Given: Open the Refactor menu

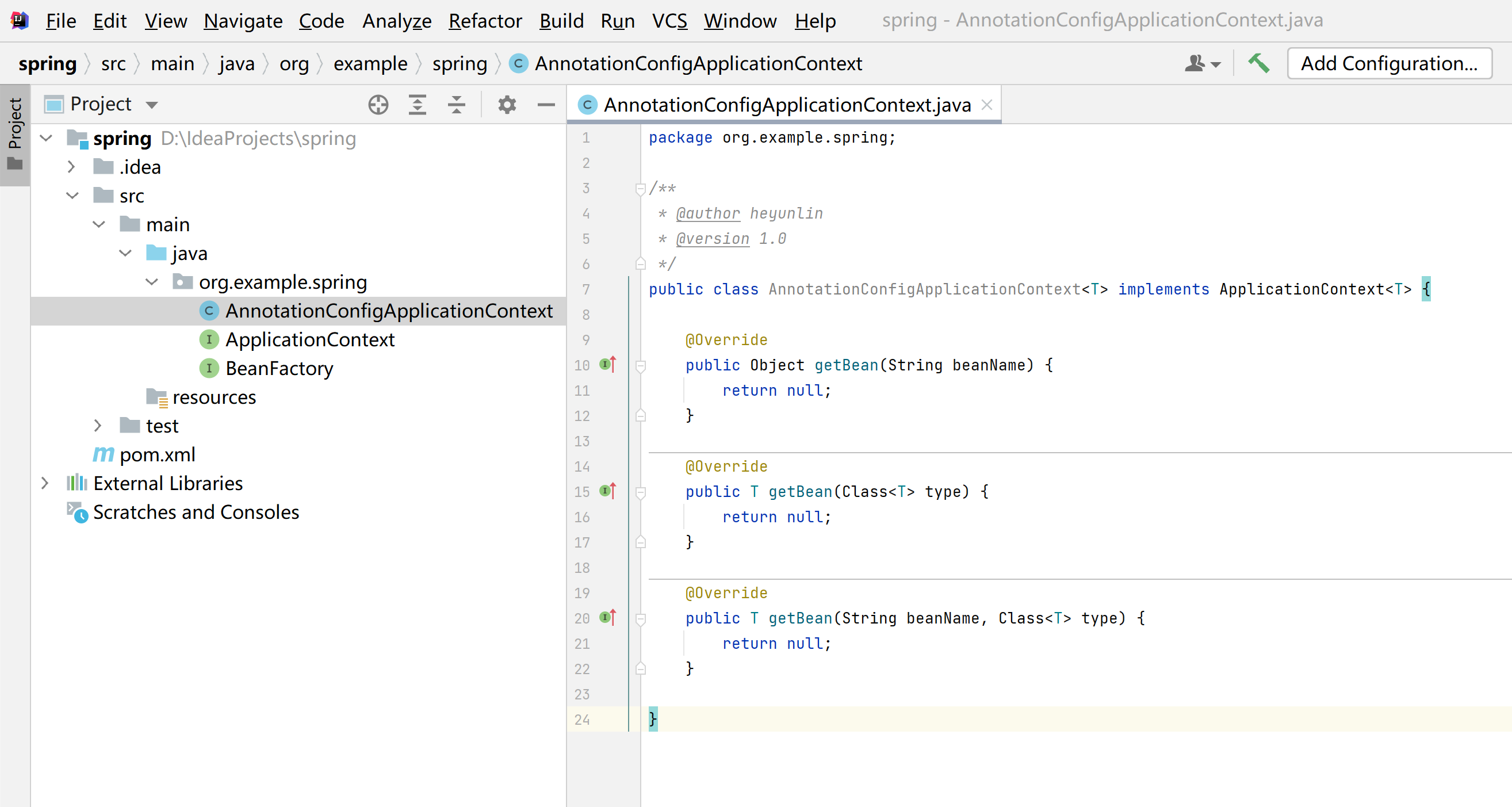Looking at the screenshot, I should pos(485,21).
